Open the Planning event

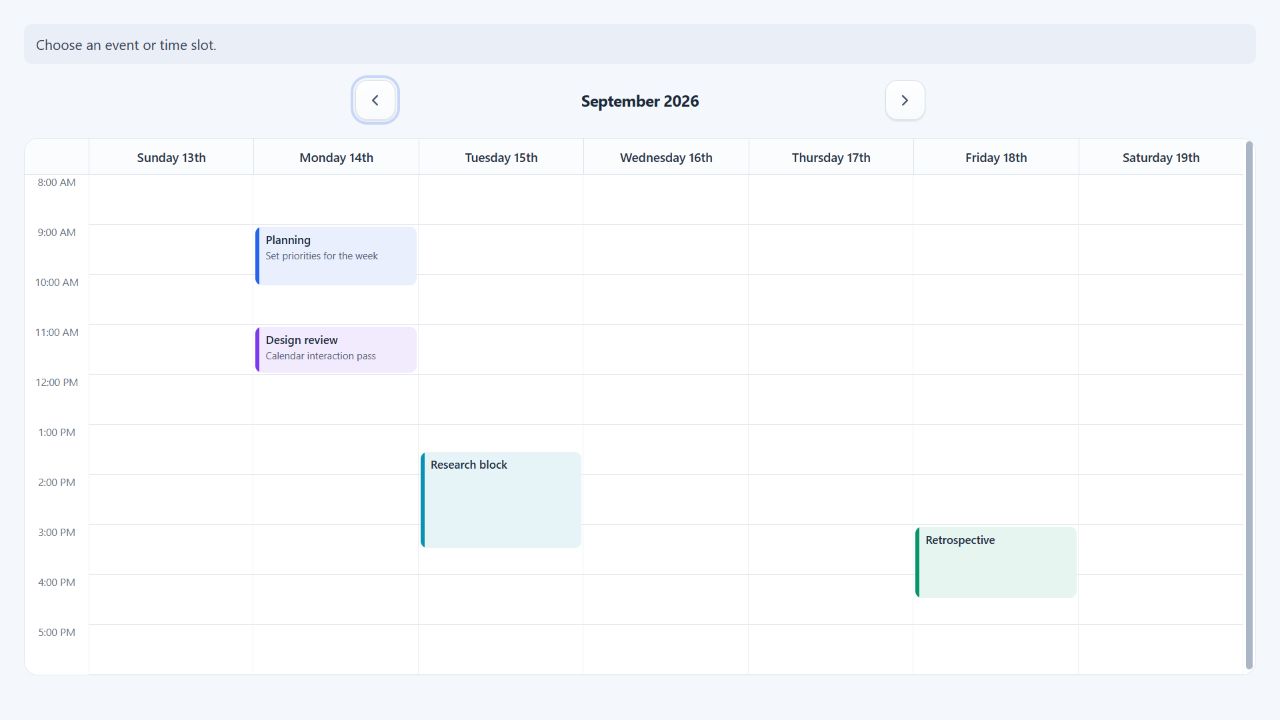pyautogui.click(x=336, y=256)
